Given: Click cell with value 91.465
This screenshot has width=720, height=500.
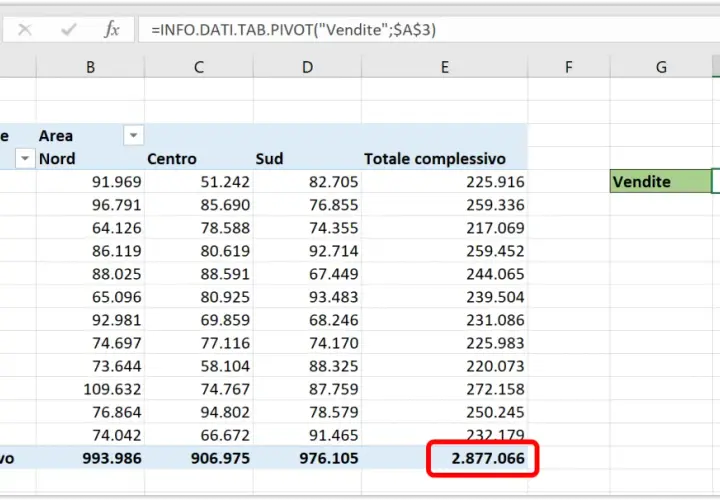Looking at the screenshot, I should [x=307, y=435].
